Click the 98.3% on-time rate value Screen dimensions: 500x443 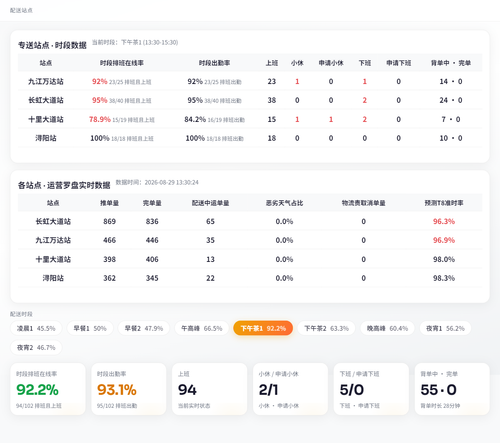444,278
